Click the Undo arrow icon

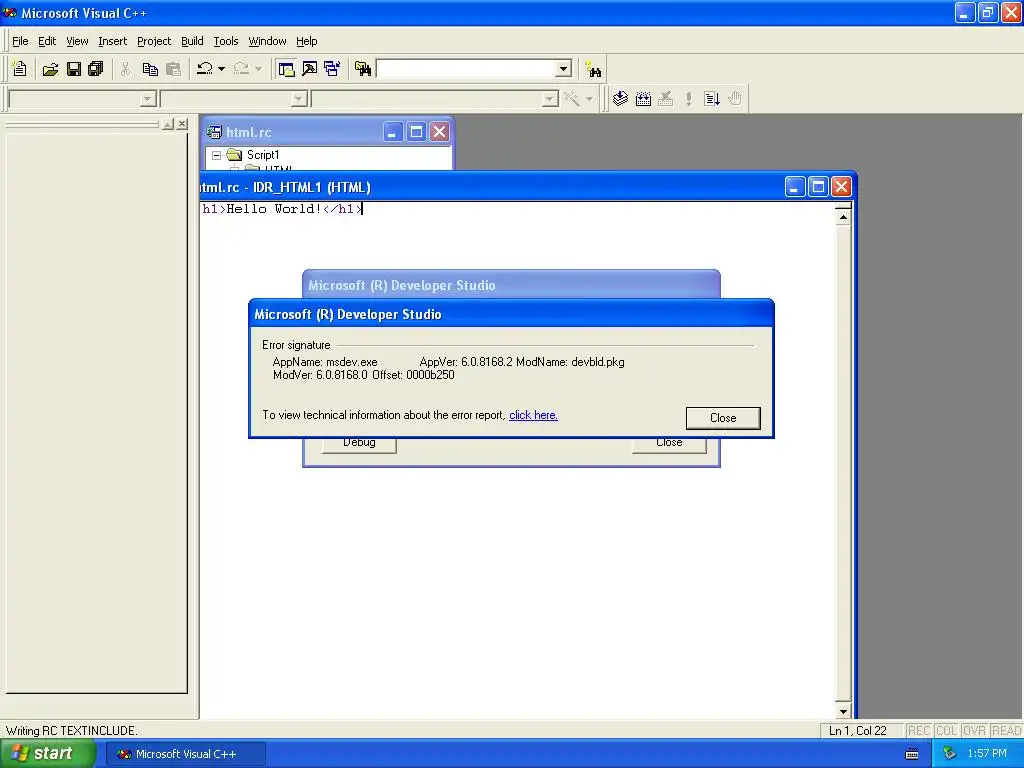click(x=205, y=69)
